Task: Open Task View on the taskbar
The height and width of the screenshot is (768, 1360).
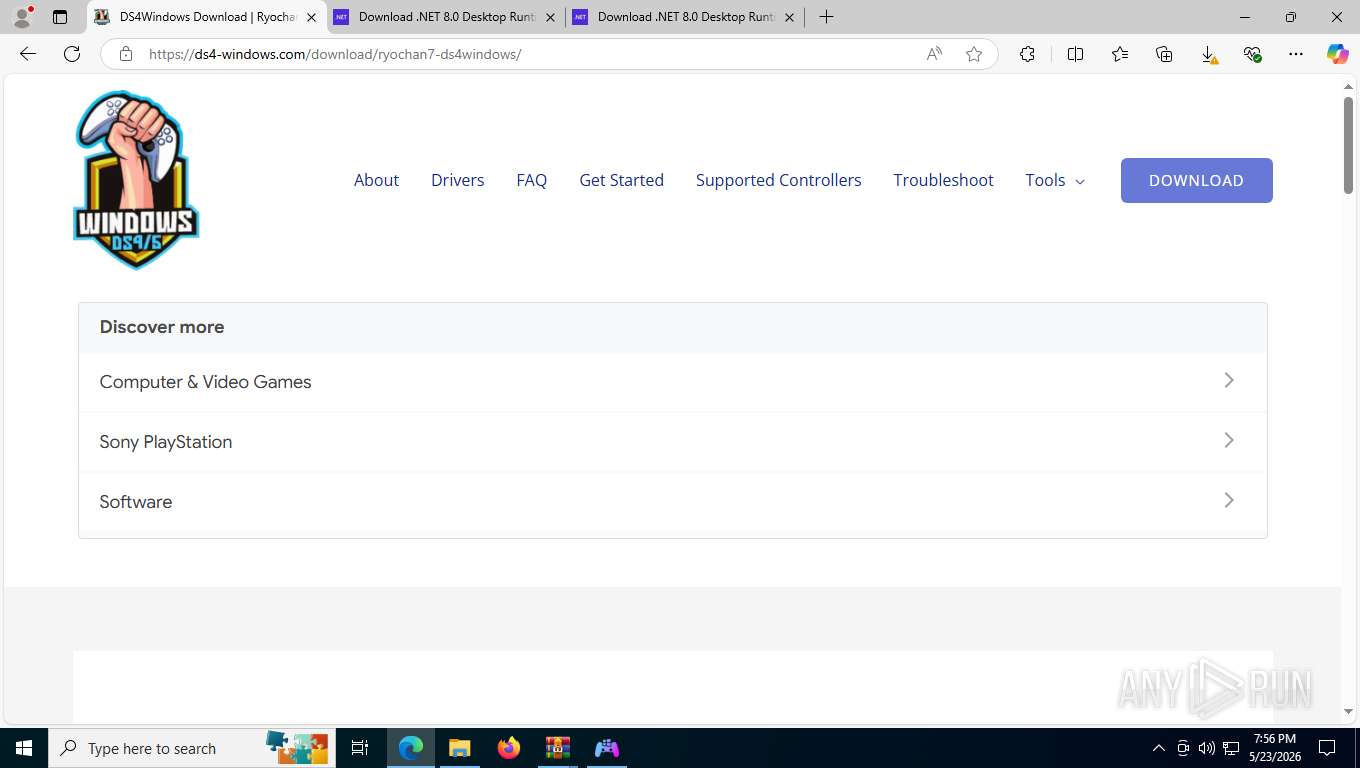Action: pyautogui.click(x=360, y=748)
